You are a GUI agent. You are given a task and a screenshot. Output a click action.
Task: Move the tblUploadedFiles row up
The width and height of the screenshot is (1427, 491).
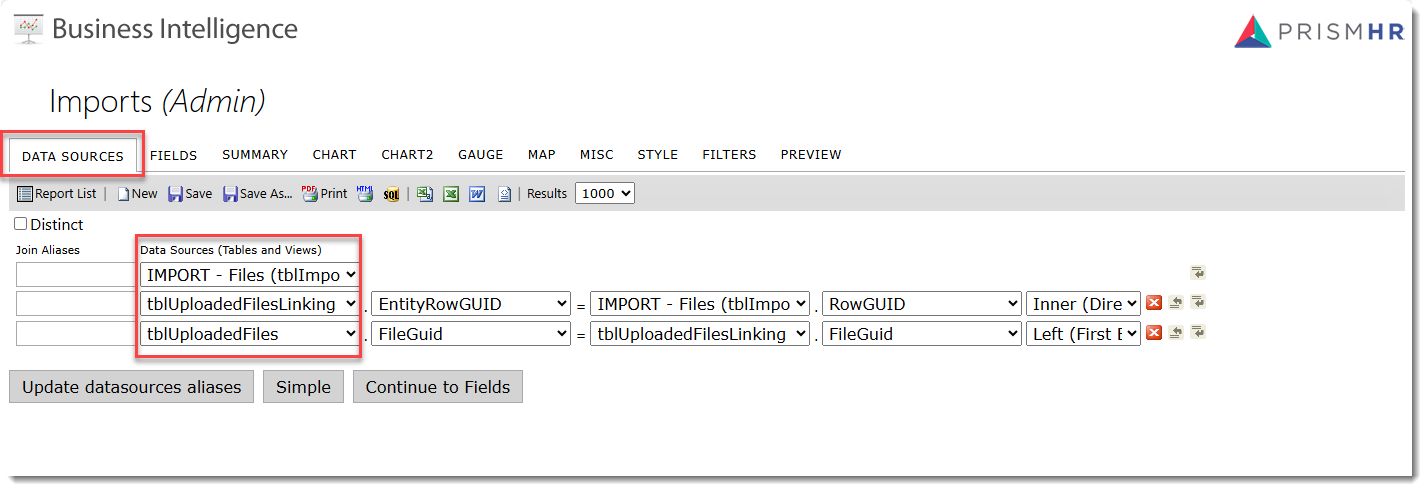[x=1176, y=333]
